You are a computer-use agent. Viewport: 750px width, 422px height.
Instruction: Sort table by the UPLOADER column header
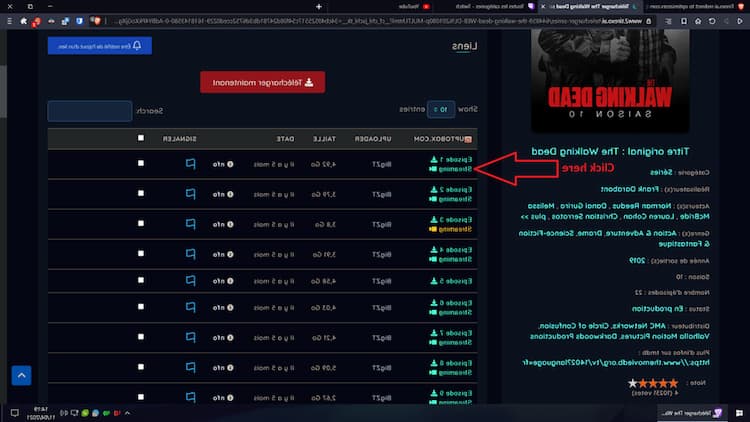click(x=373, y=139)
